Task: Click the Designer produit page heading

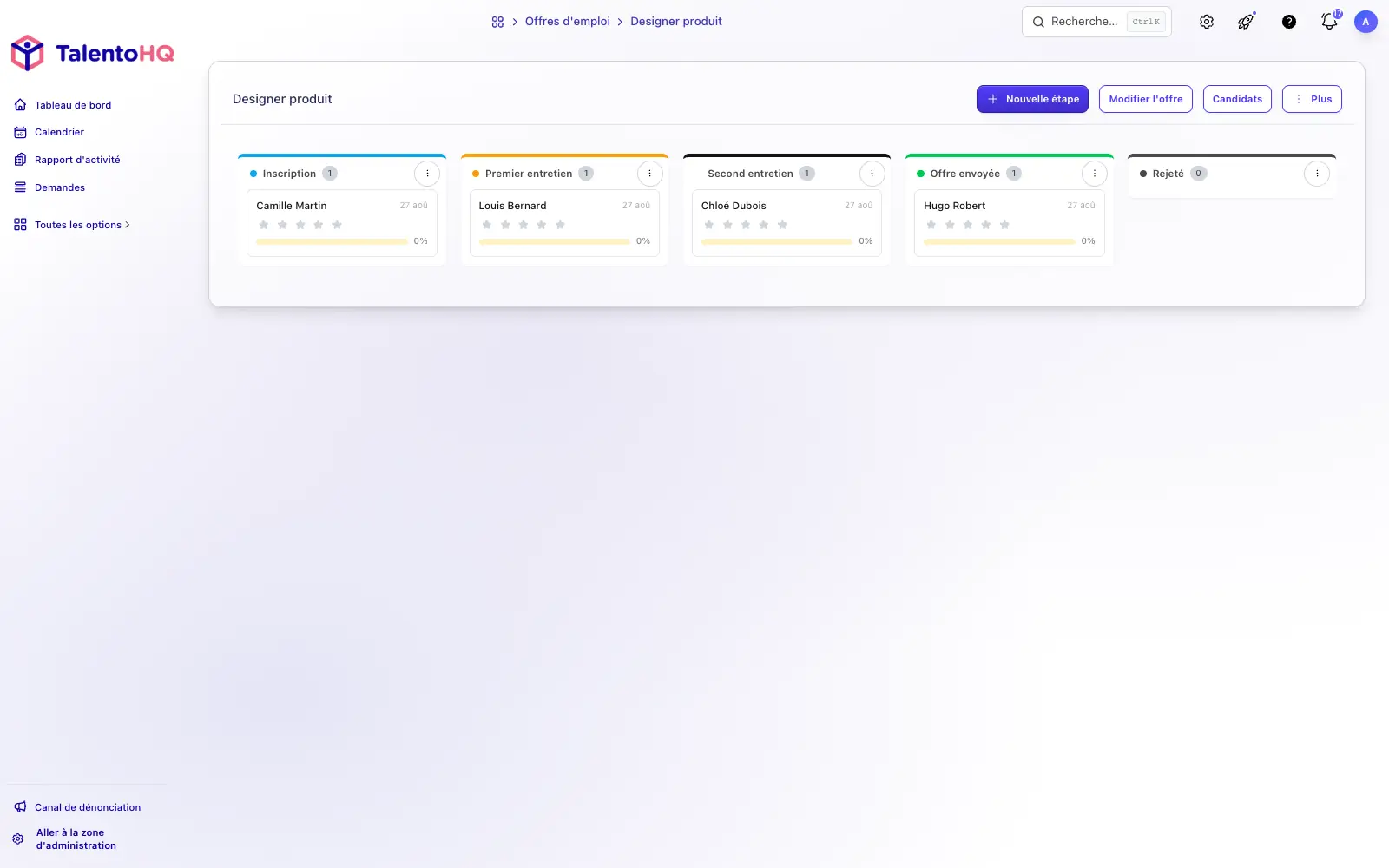Action: click(x=282, y=99)
